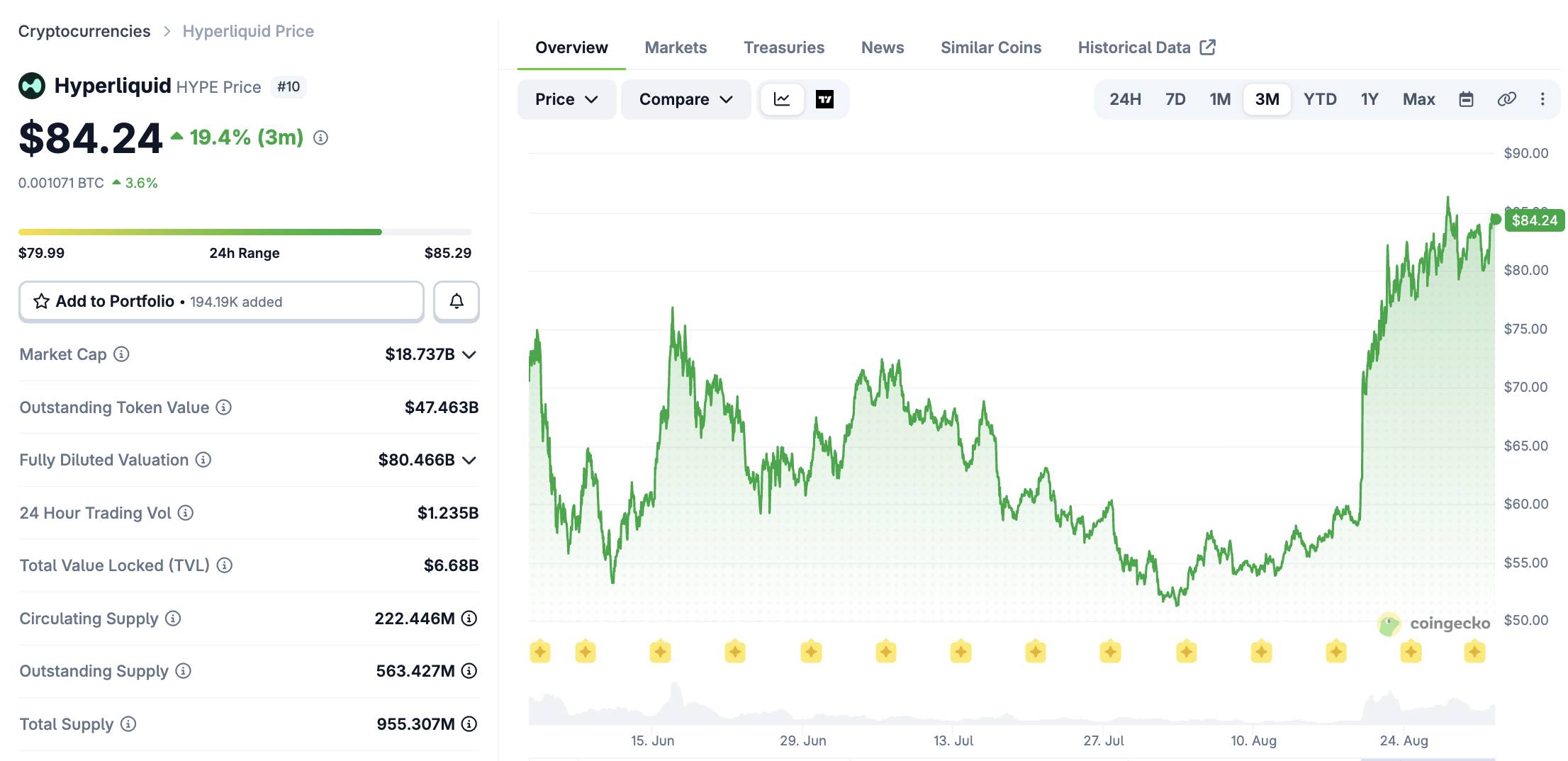This screenshot has width=1568, height=761.
Task: Switch chart range to 1Y
Action: tap(1369, 99)
